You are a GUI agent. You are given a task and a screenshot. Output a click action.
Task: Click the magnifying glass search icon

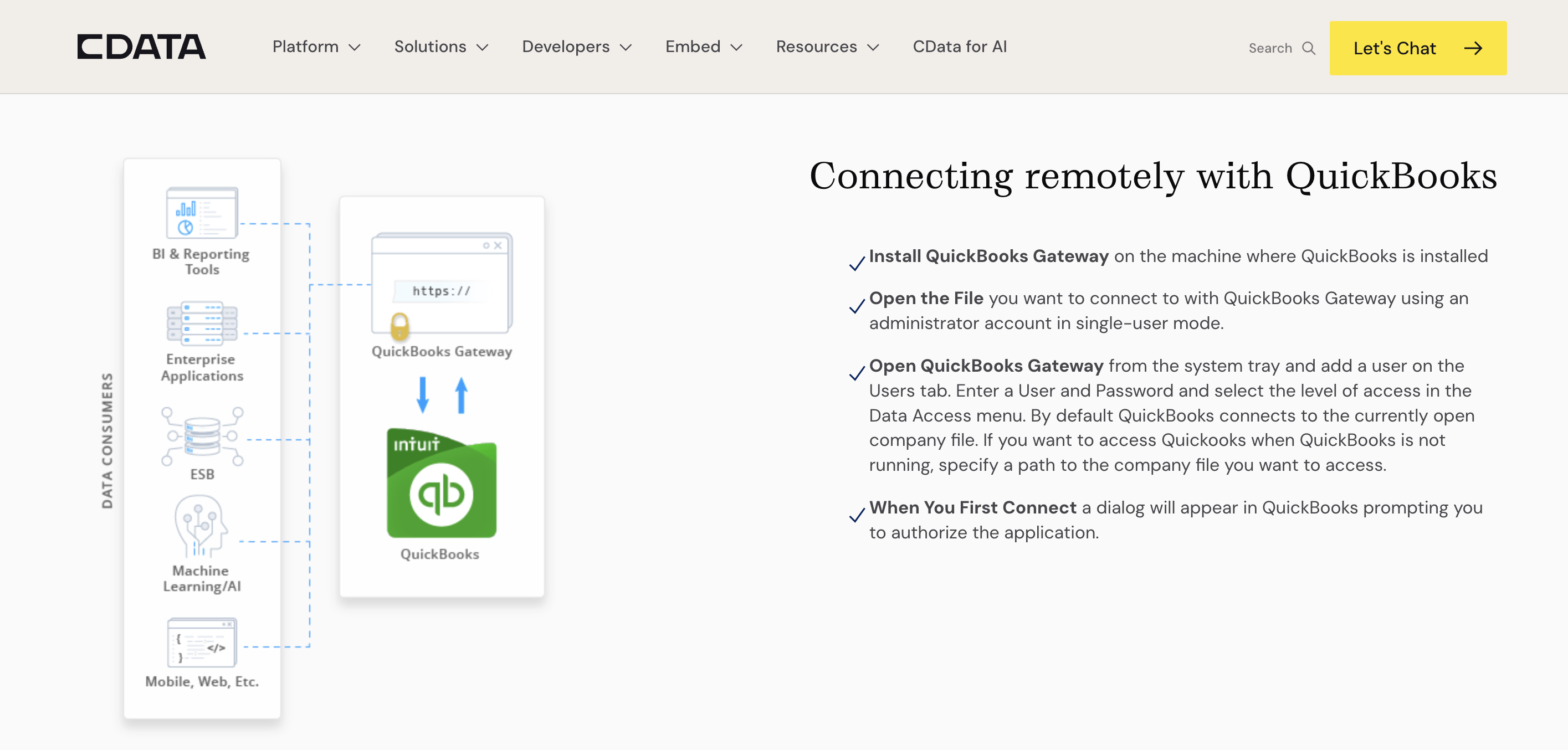click(x=1309, y=48)
